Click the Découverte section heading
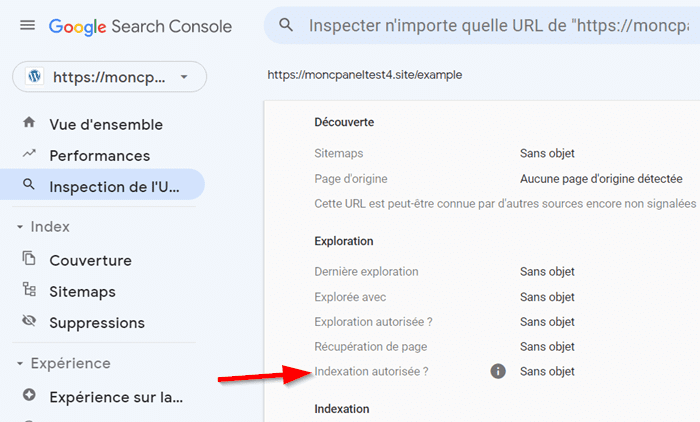Screen dimensions: 700x422 (344, 122)
